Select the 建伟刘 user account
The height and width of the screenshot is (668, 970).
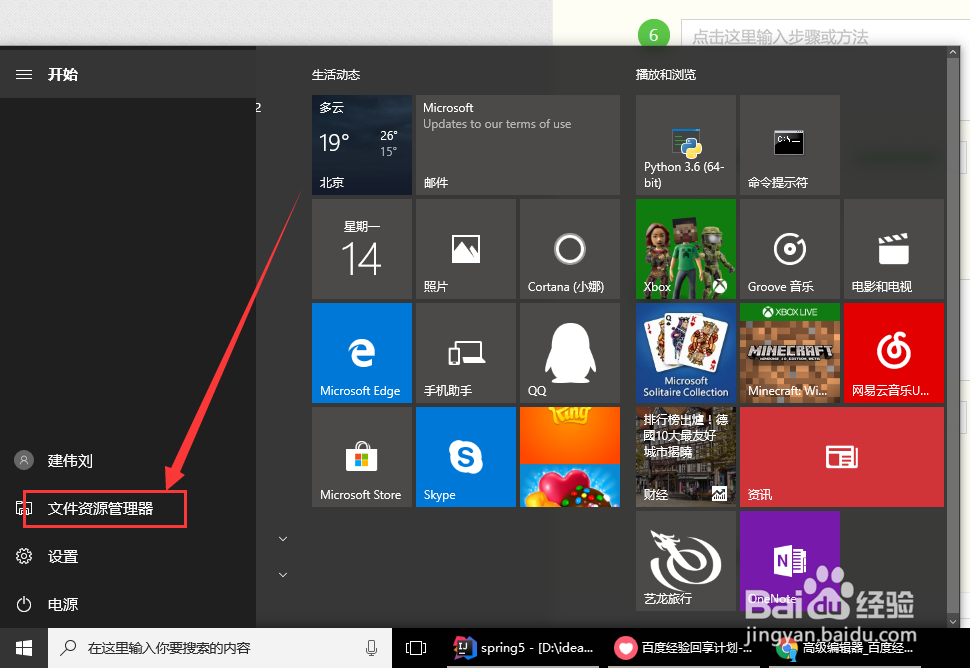coord(70,461)
